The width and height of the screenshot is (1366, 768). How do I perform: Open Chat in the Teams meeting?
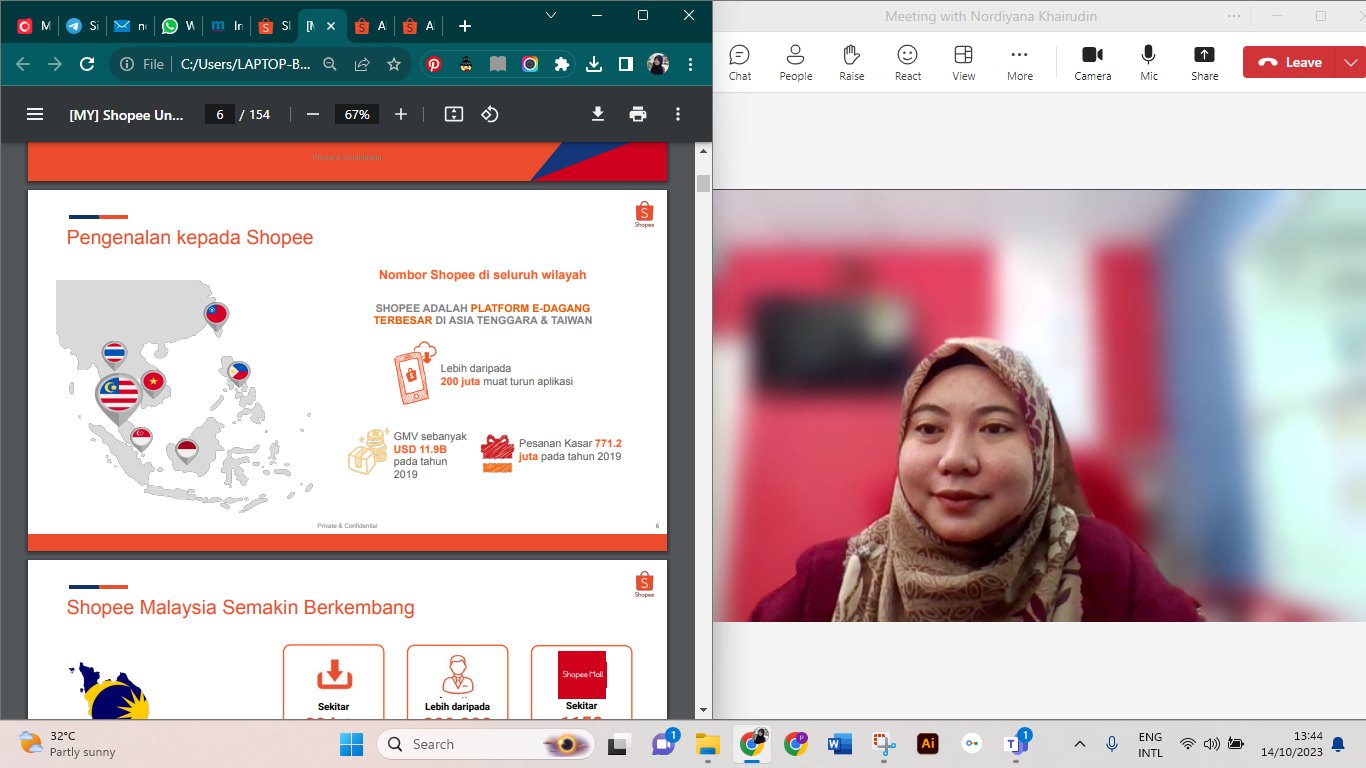(x=740, y=62)
